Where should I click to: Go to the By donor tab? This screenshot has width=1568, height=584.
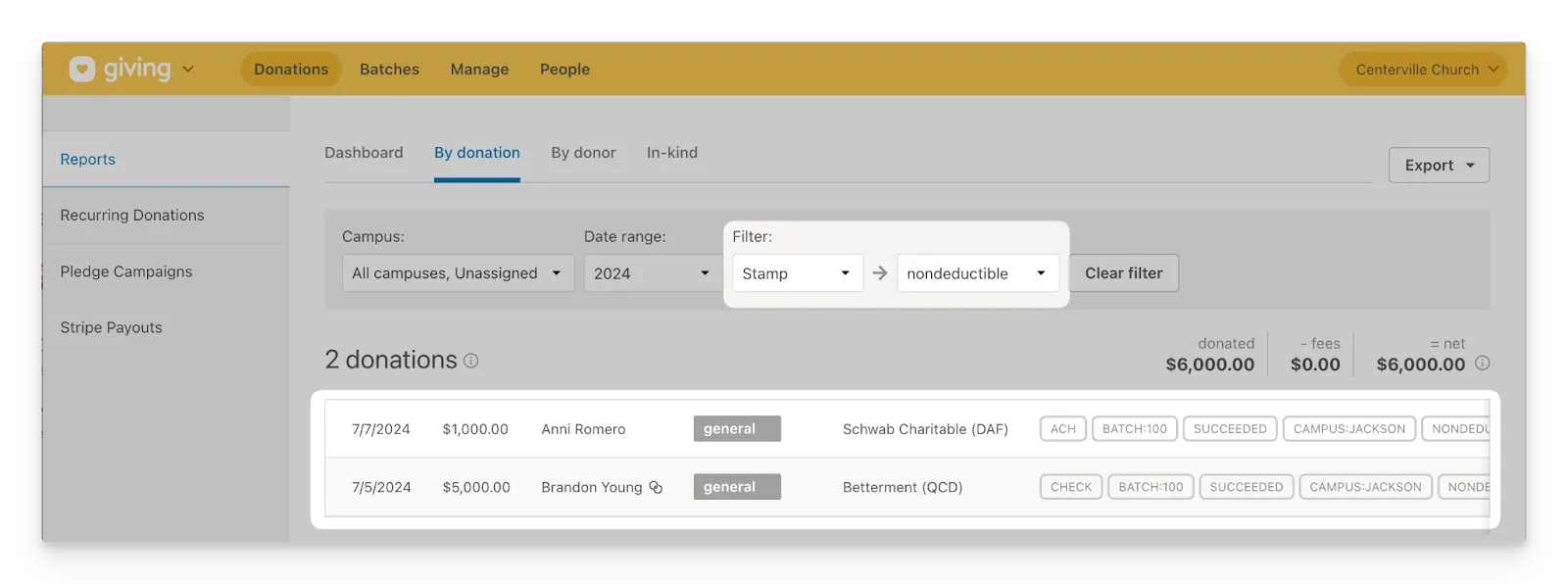point(583,153)
